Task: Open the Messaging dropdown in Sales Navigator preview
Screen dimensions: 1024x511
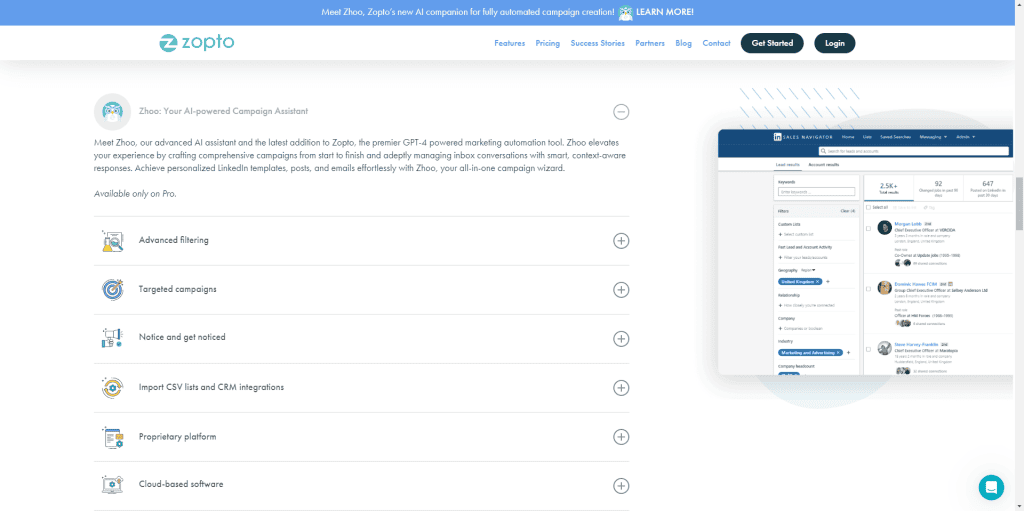Action: (933, 137)
